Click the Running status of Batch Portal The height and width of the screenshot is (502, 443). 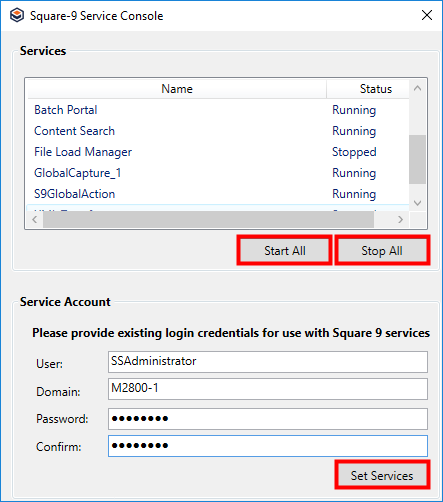tap(354, 110)
